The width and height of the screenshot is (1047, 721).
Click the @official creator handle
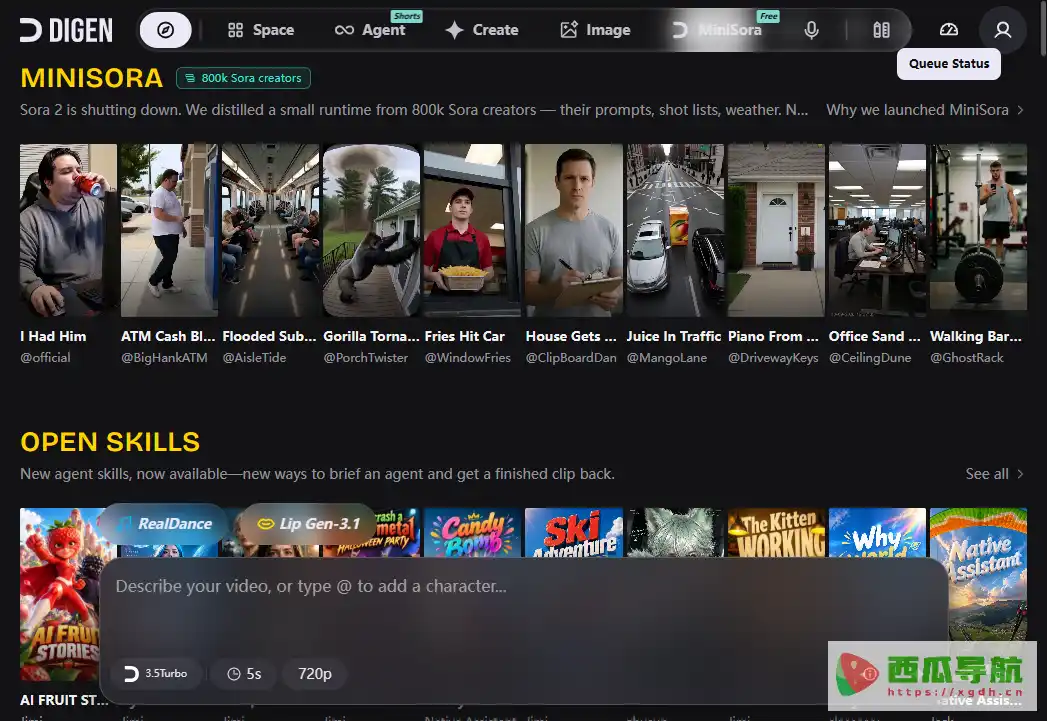(45, 358)
